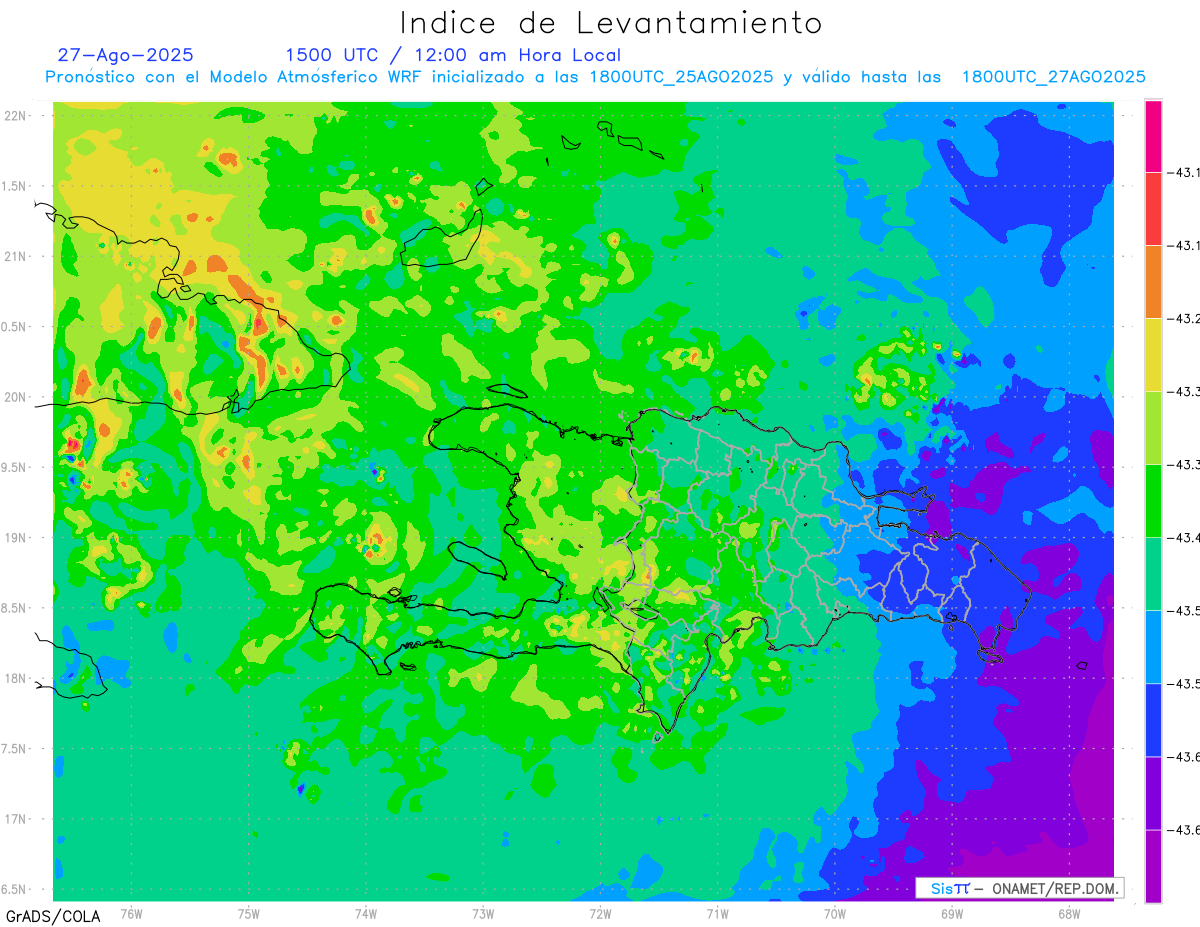Pick the teal-green legend swatch
The image size is (1200, 927).
point(1153,574)
